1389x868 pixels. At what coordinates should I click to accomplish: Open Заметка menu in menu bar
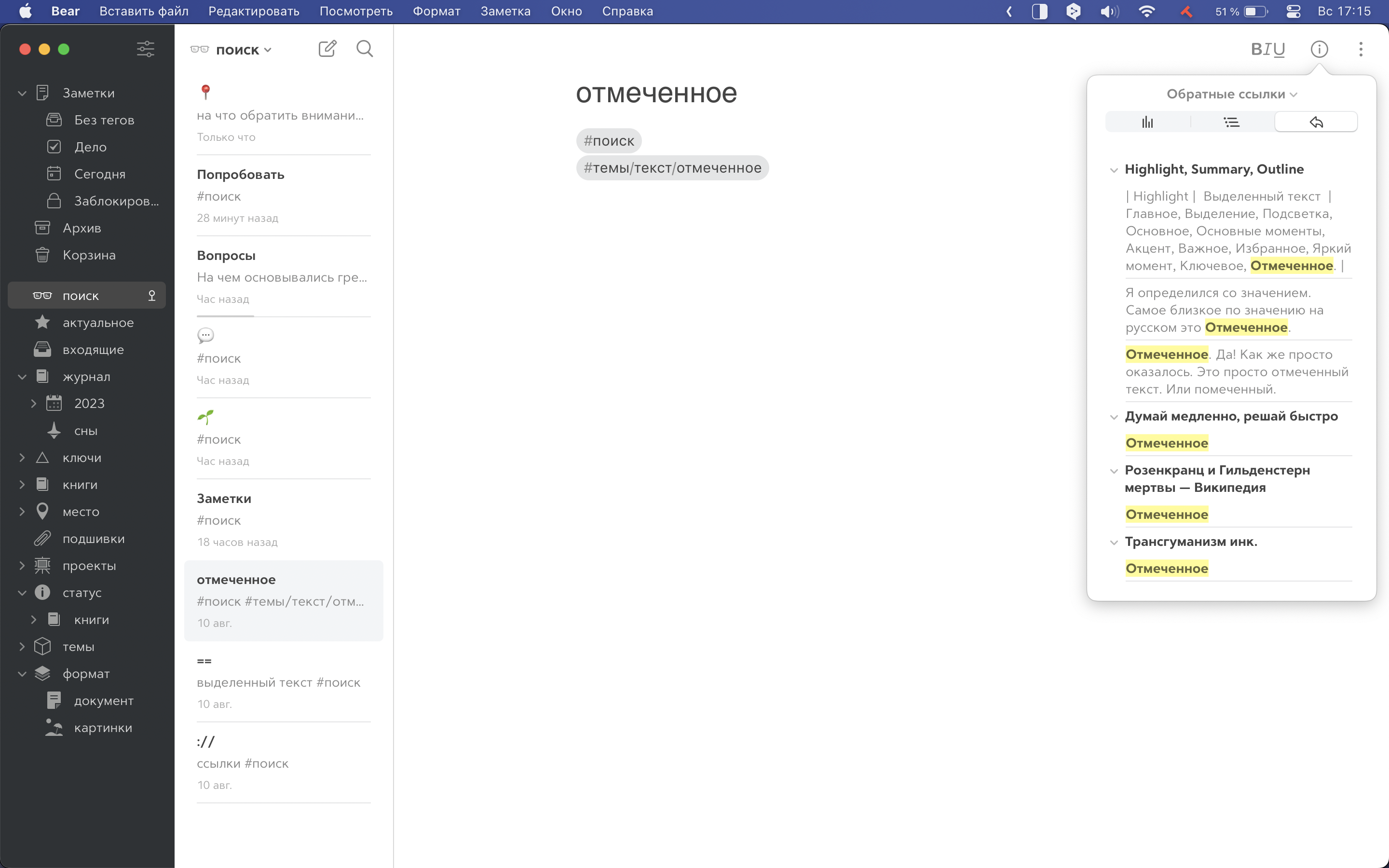tap(505, 12)
